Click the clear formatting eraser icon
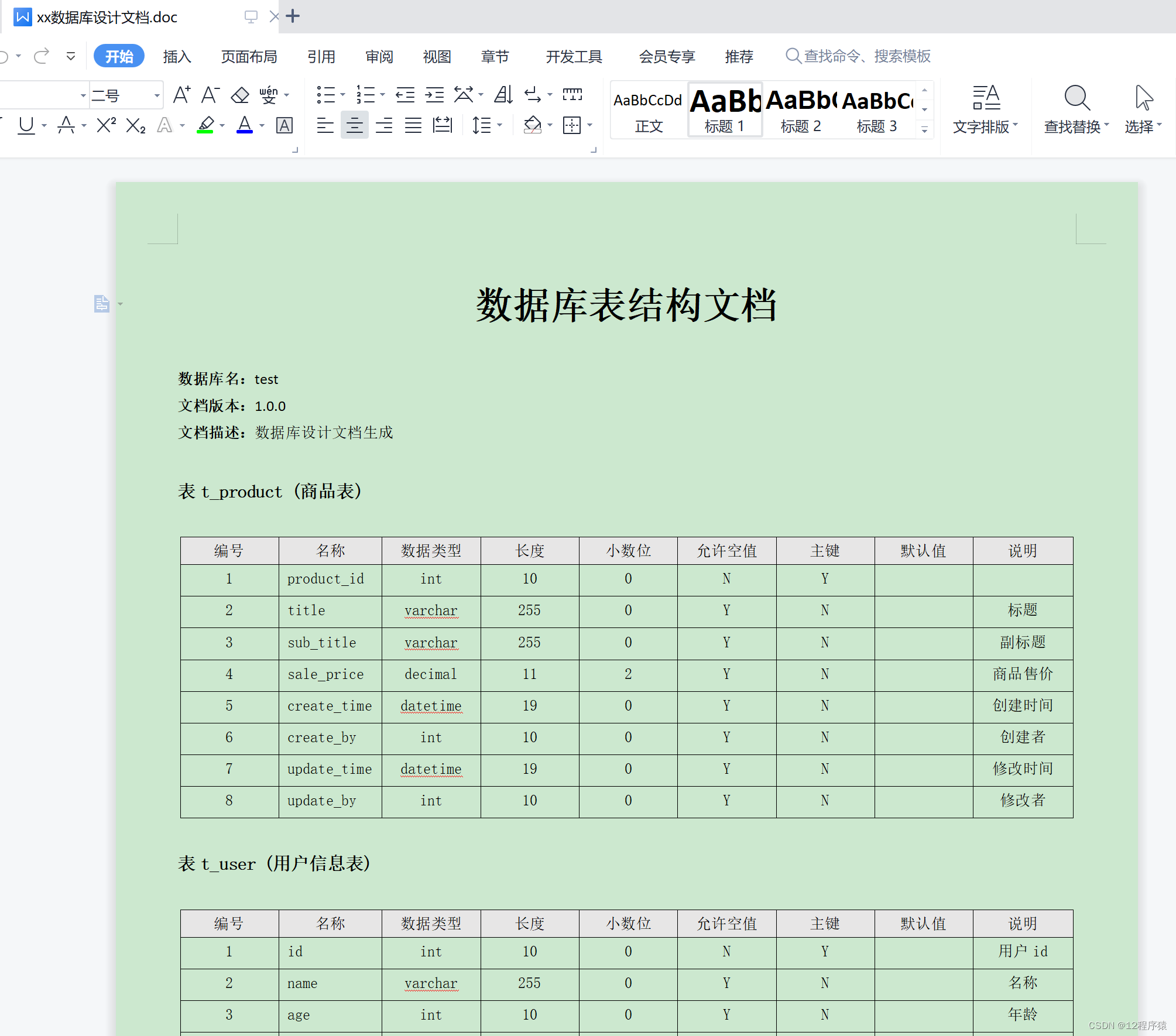The image size is (1176, 1036). tap(240, 95)
